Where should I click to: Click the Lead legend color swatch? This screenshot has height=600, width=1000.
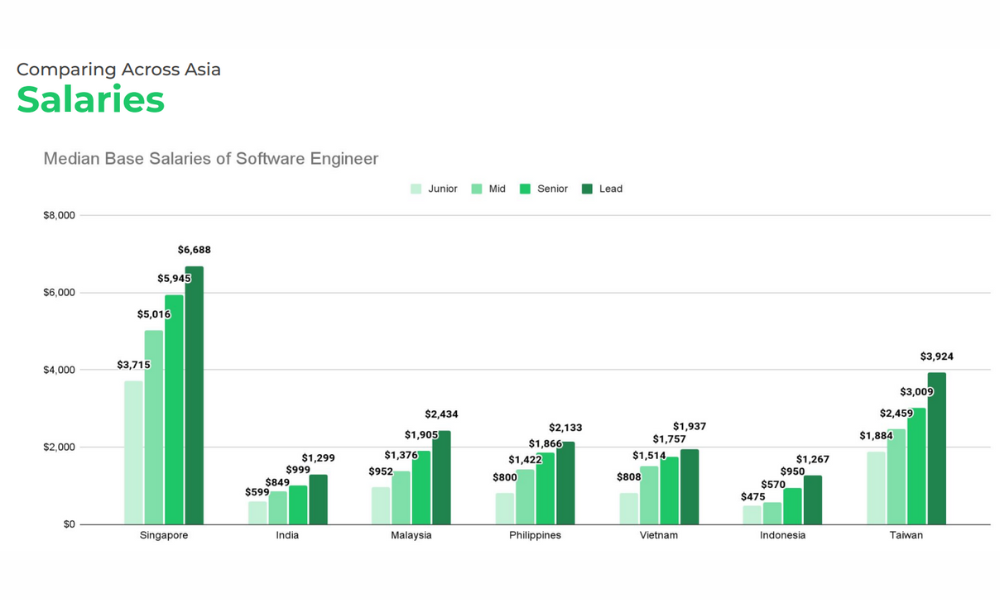(x=587, y=188)
